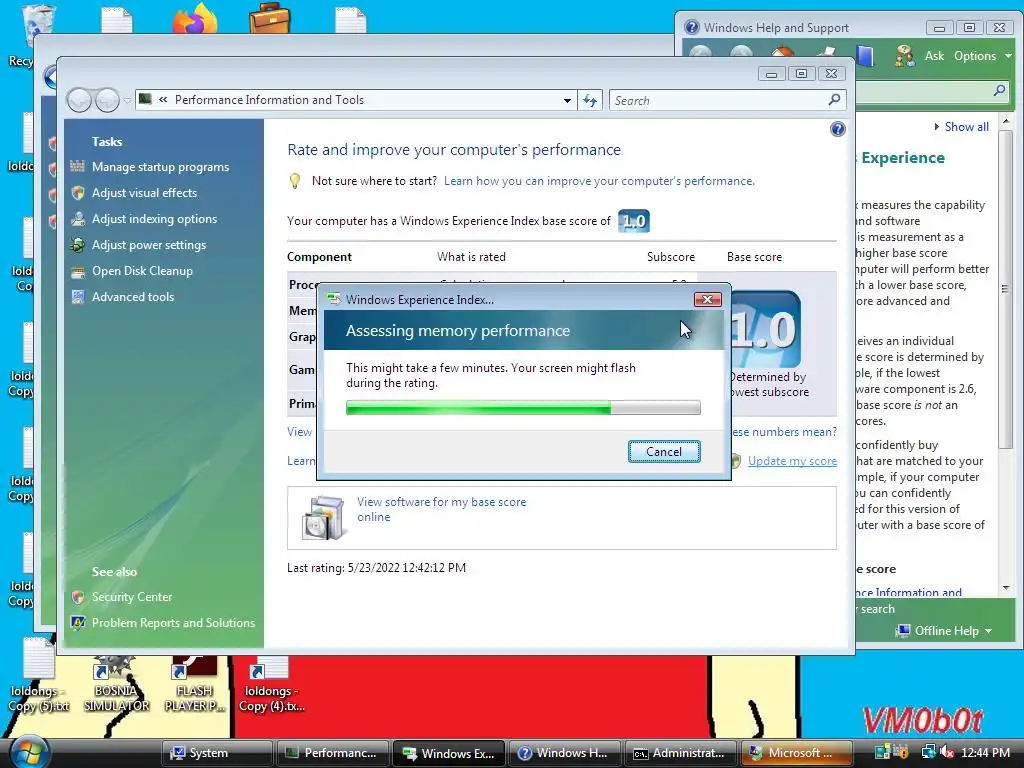1024x768 pixels.
Task: Click the refresh icon beside address bar
Action: pyautogui.click(x=590, y=101)
